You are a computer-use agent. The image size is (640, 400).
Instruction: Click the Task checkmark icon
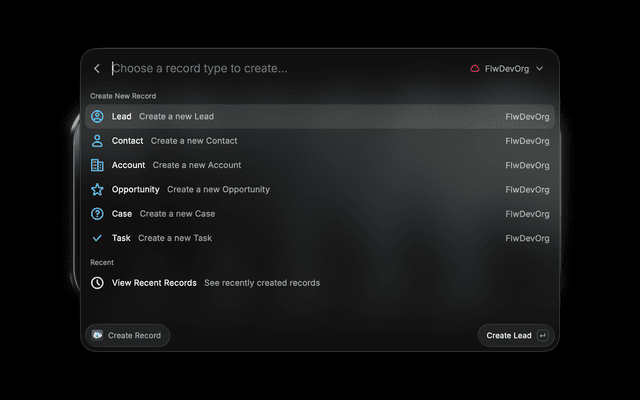tap(97, 238)
